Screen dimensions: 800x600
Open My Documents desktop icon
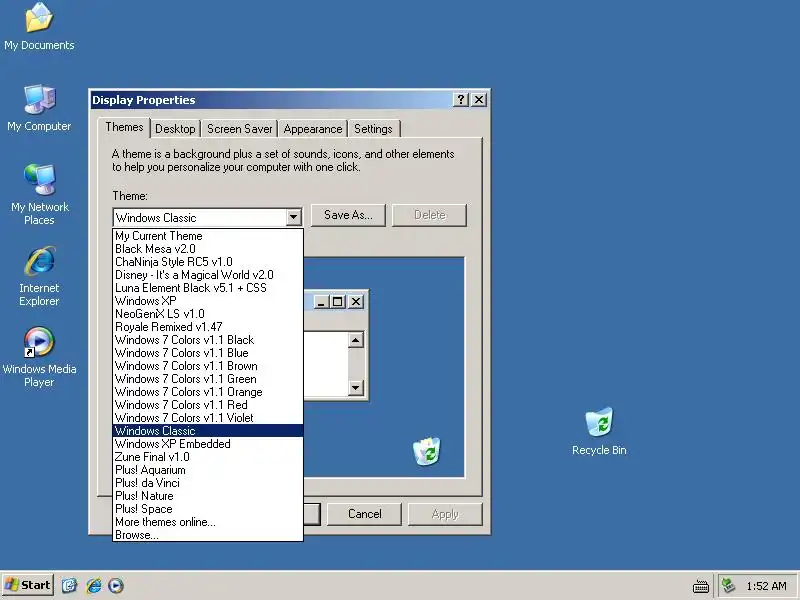39,27
